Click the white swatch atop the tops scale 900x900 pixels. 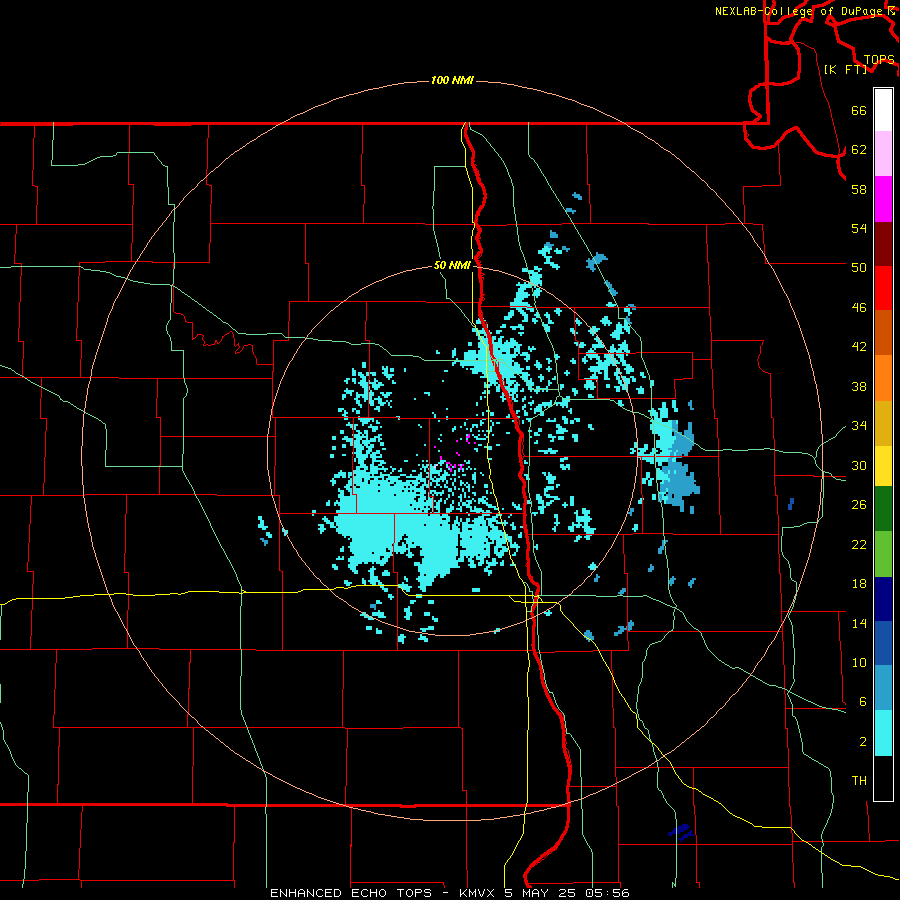[883, 110]
